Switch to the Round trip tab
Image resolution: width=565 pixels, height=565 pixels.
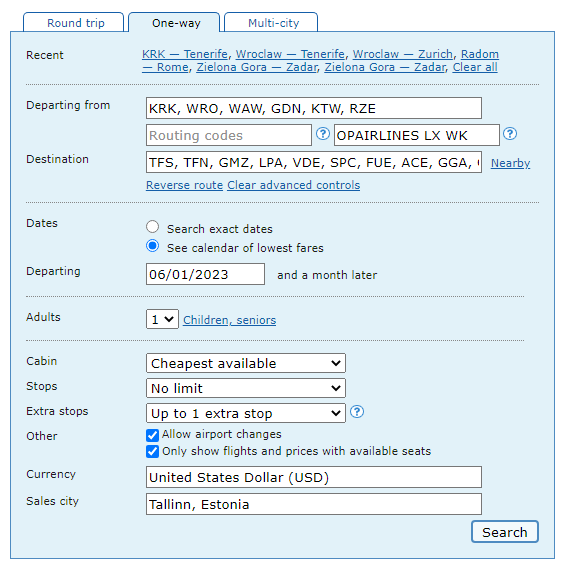tap(74, 23)
